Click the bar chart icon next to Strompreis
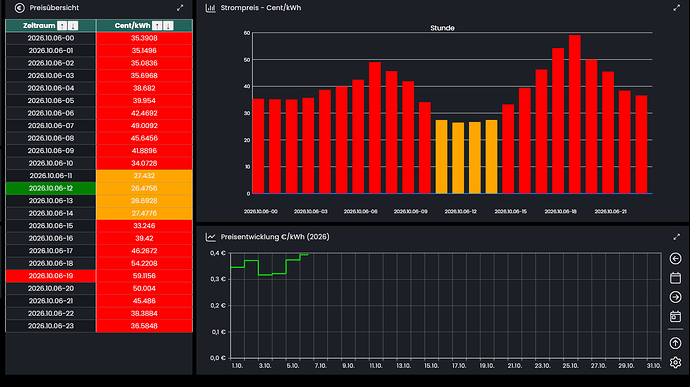Viewport: 690px width, 387px height. point(211,8)
